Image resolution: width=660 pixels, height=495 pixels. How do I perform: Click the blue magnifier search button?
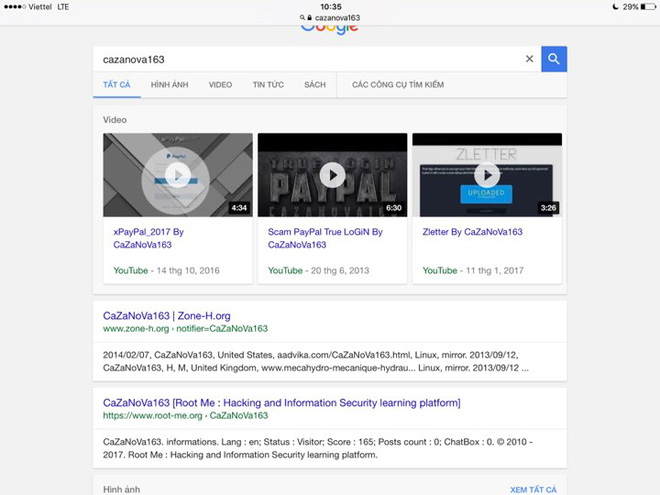[554, 59]
